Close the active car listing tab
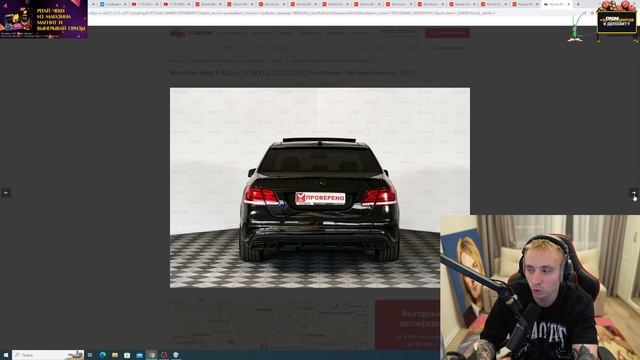The height and width of the screenshot is (360, 640). point(569,4)
